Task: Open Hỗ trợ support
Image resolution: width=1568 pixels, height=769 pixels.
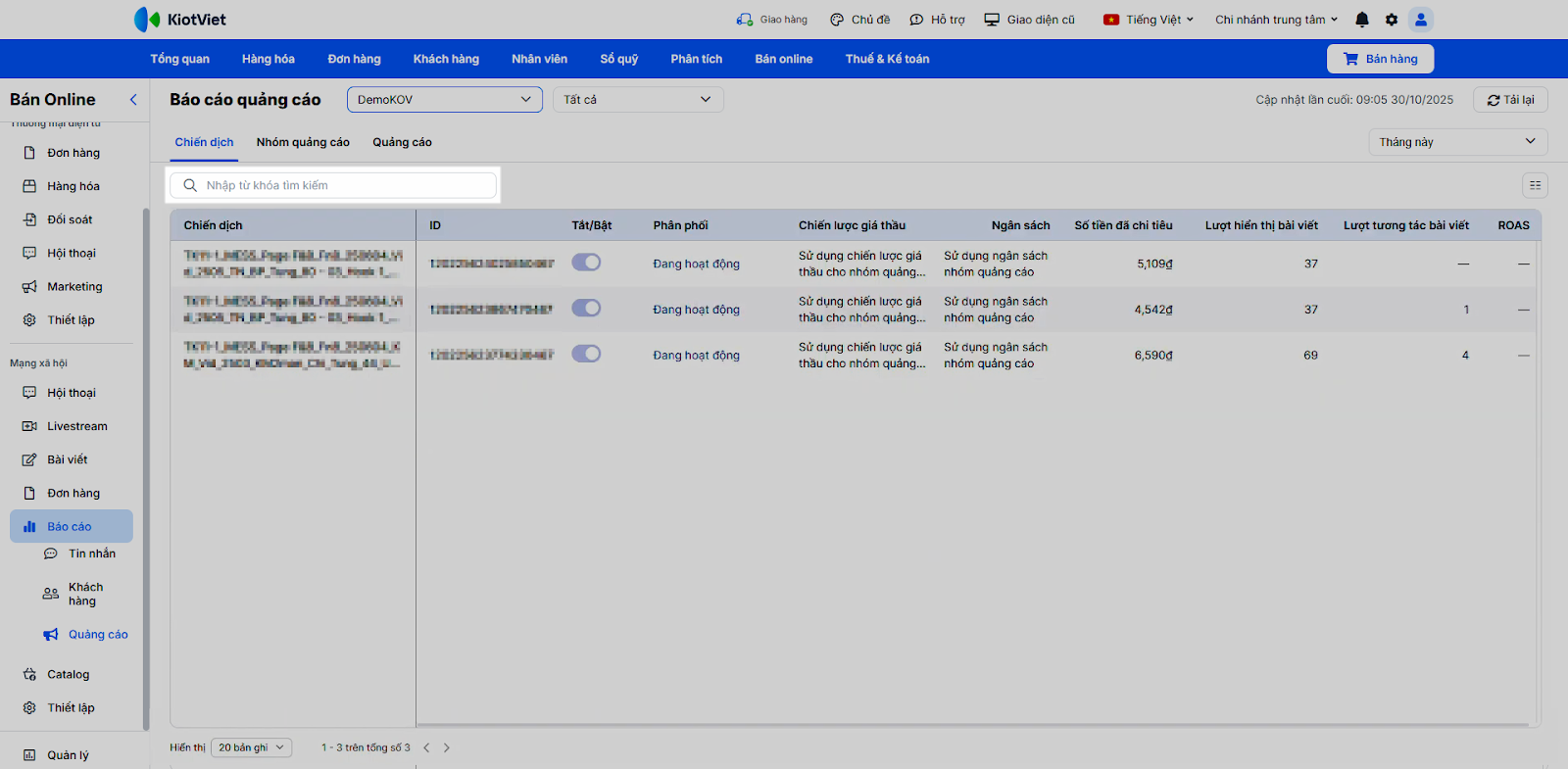Action: coord(937,20)
